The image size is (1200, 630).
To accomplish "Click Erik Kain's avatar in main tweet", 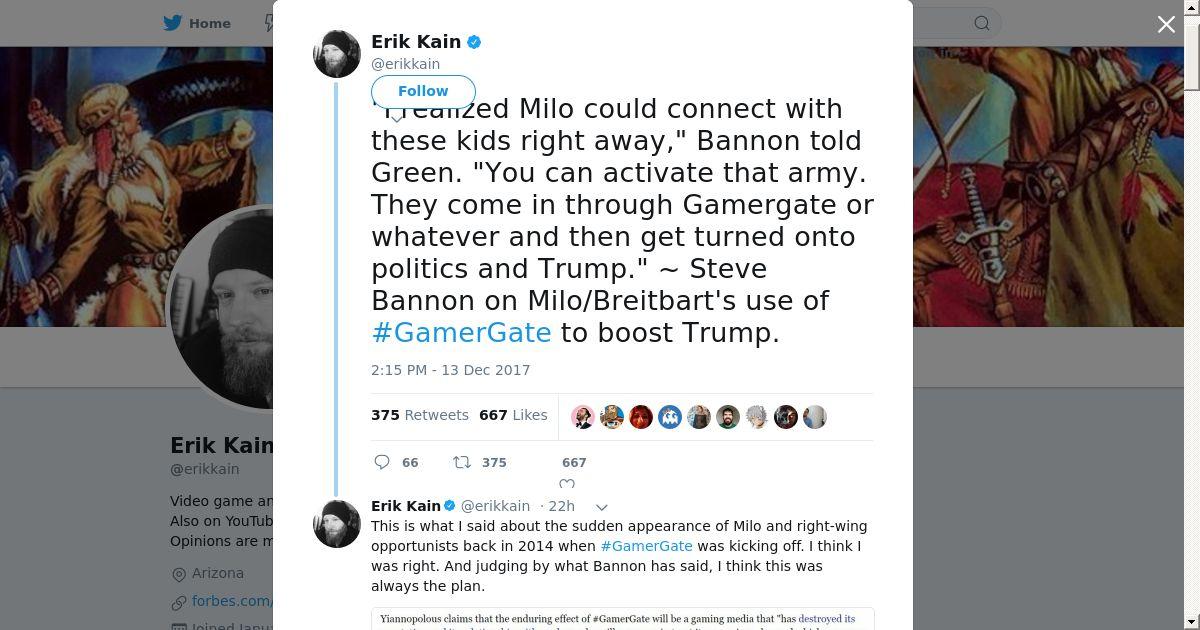I will coord(337,54).
